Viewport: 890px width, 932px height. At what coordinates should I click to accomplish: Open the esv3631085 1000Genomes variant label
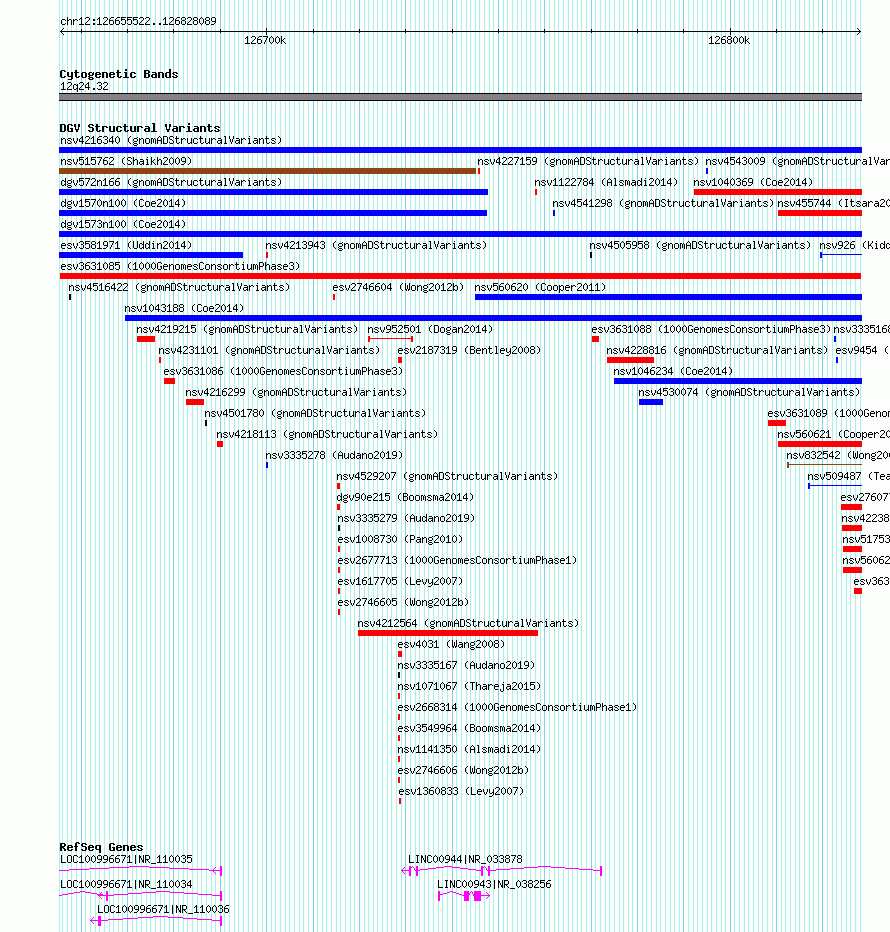tap(180, 266)
